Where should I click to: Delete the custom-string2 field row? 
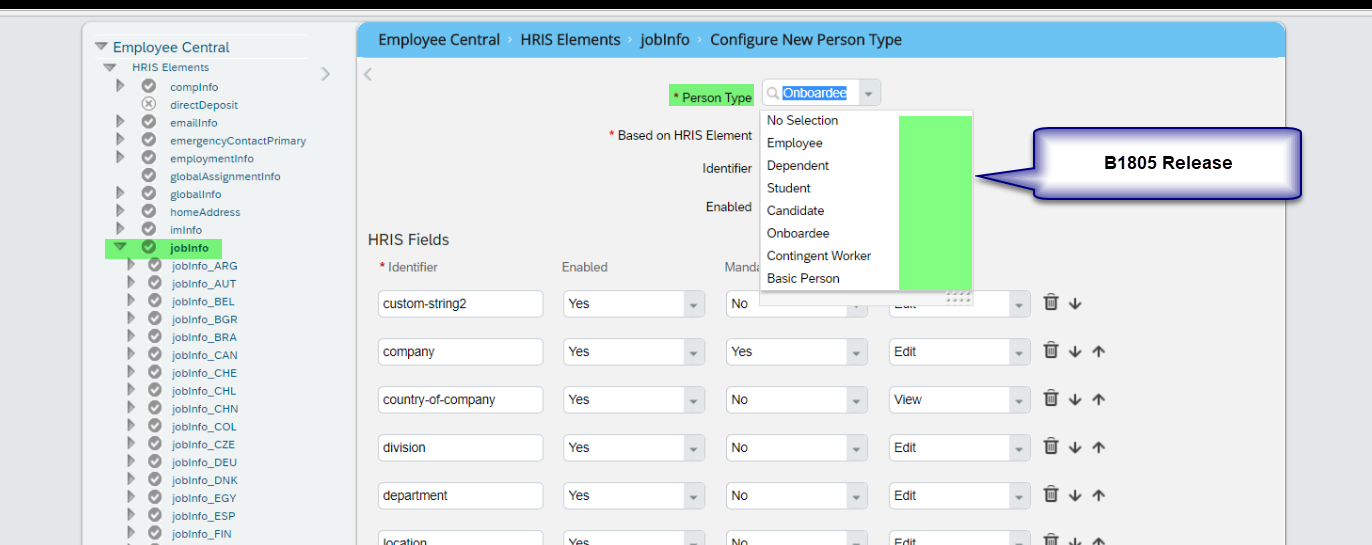click(x=1051, y=303)
